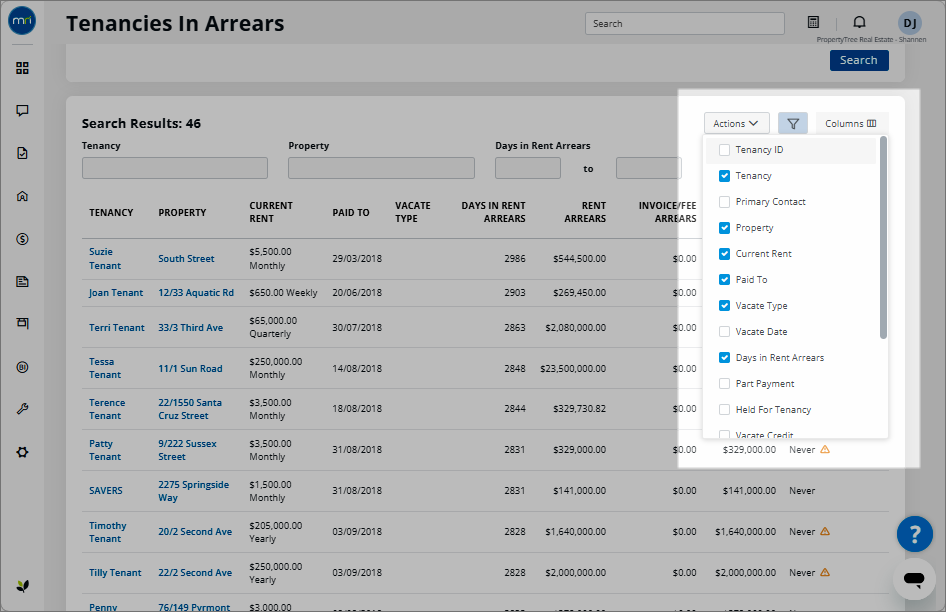Image resolution: width=946 pixels, height=612 pixels.
Task: Open the 9/222 Sussex Street property link
Action: (x=187, y=450)
